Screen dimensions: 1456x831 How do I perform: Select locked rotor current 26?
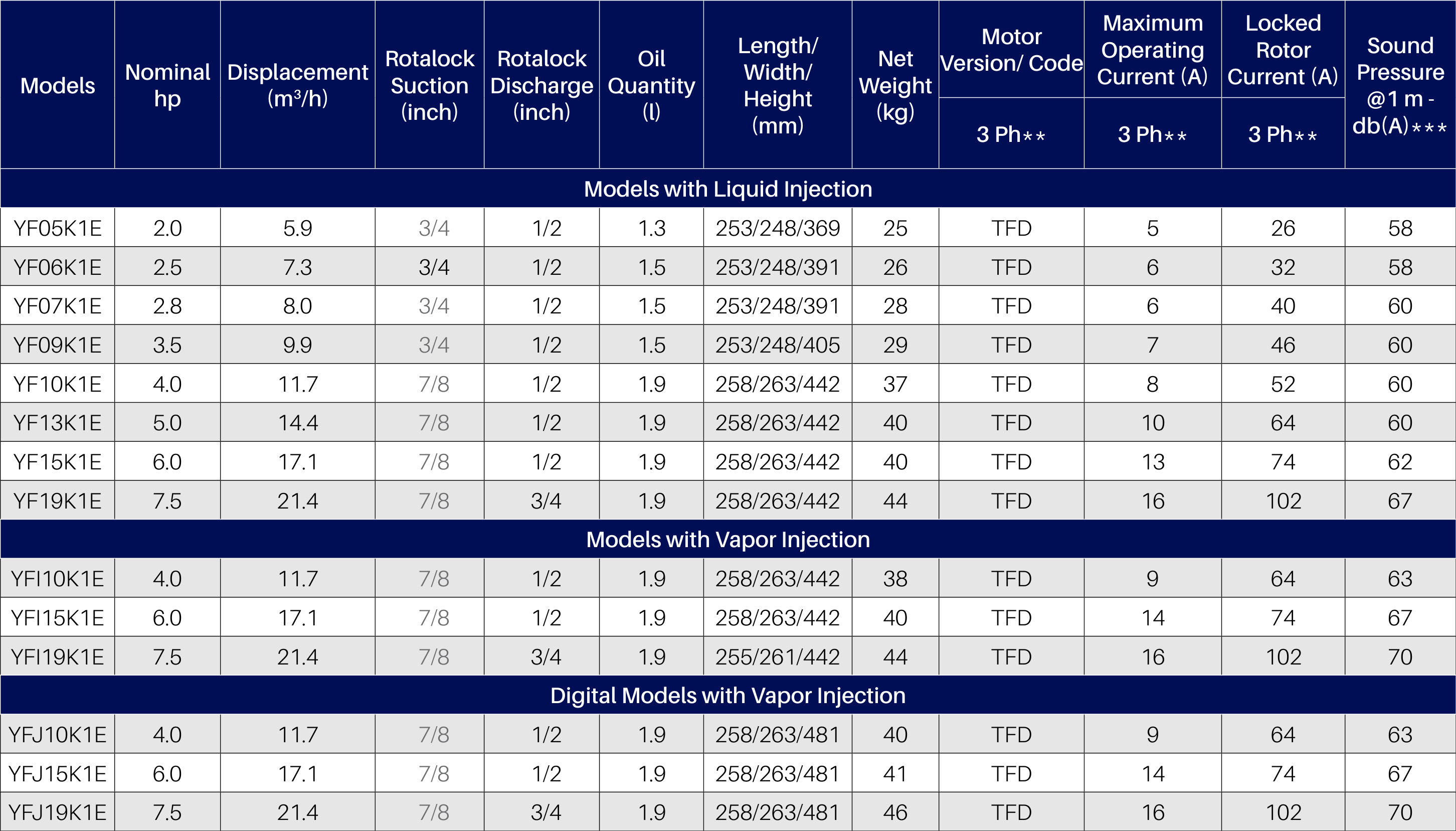click(x=1283, y=228)
